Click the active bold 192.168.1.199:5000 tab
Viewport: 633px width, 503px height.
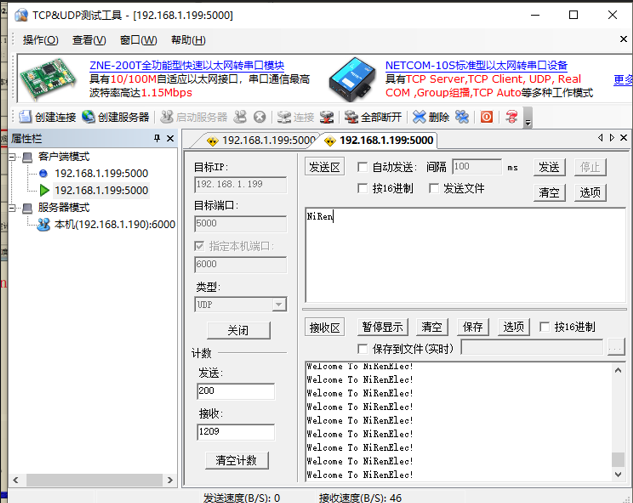click(x=380, y=140)
